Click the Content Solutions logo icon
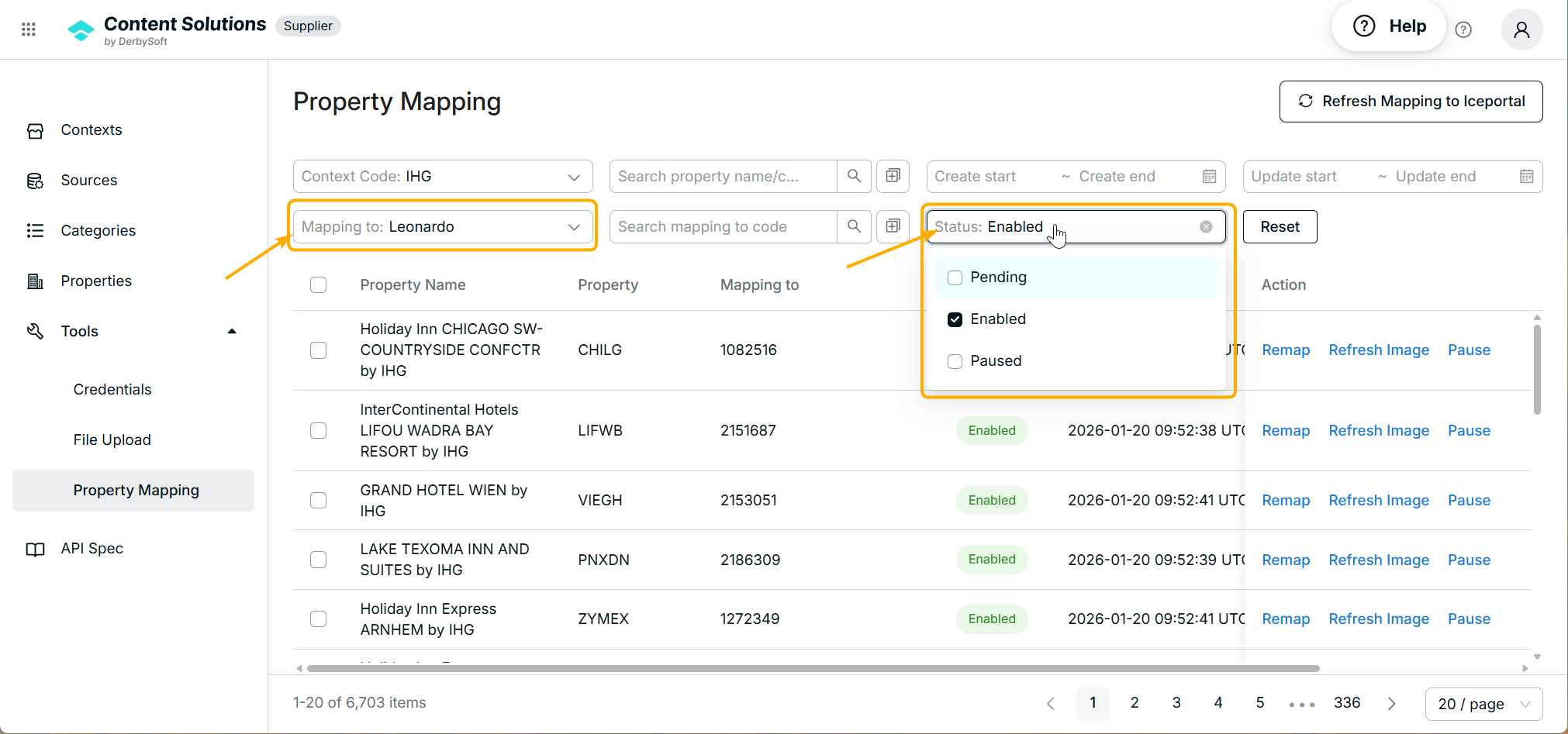 pos(81,30)
